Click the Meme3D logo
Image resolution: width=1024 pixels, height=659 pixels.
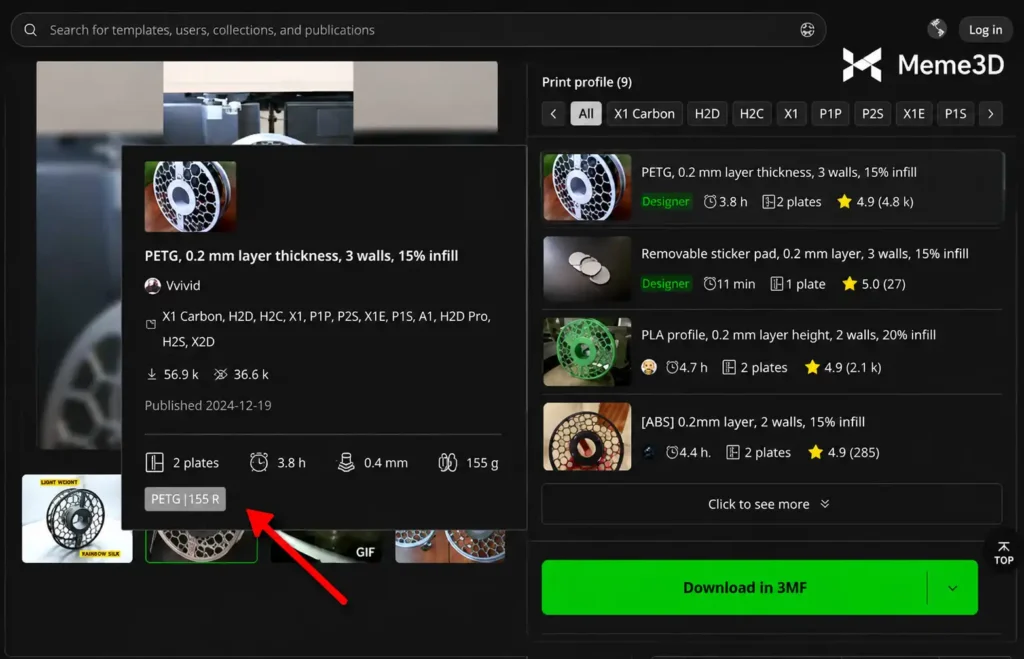tap(923, 65)
